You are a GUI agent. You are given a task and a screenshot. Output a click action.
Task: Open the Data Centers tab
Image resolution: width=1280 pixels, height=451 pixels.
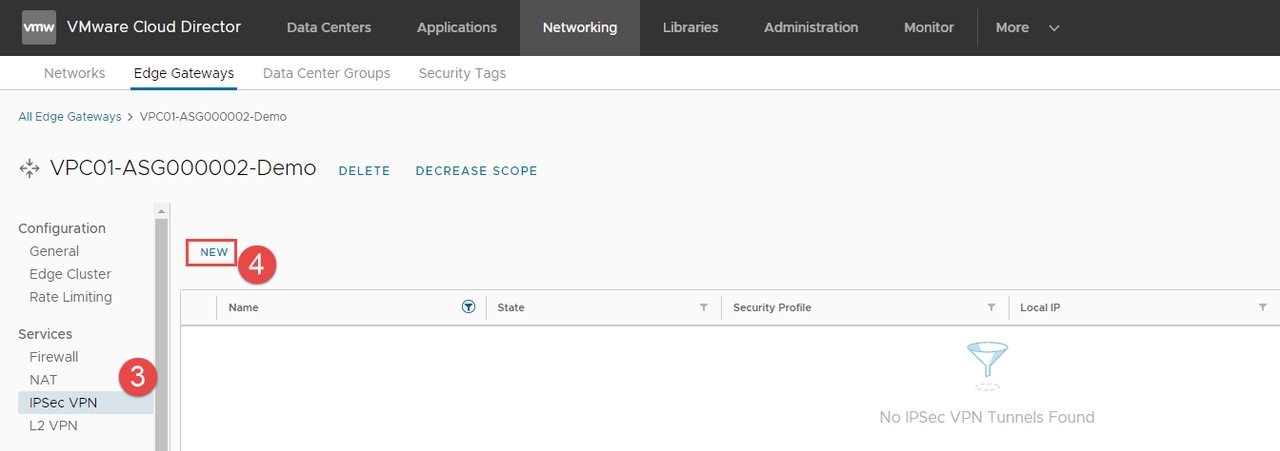coord(328,28)
